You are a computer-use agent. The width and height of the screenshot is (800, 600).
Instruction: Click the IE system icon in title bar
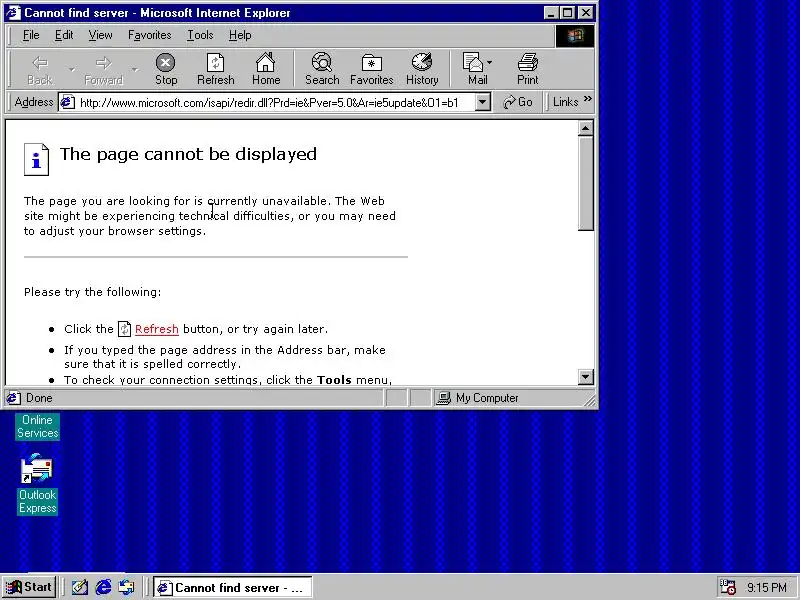click(x=13, y=13)
